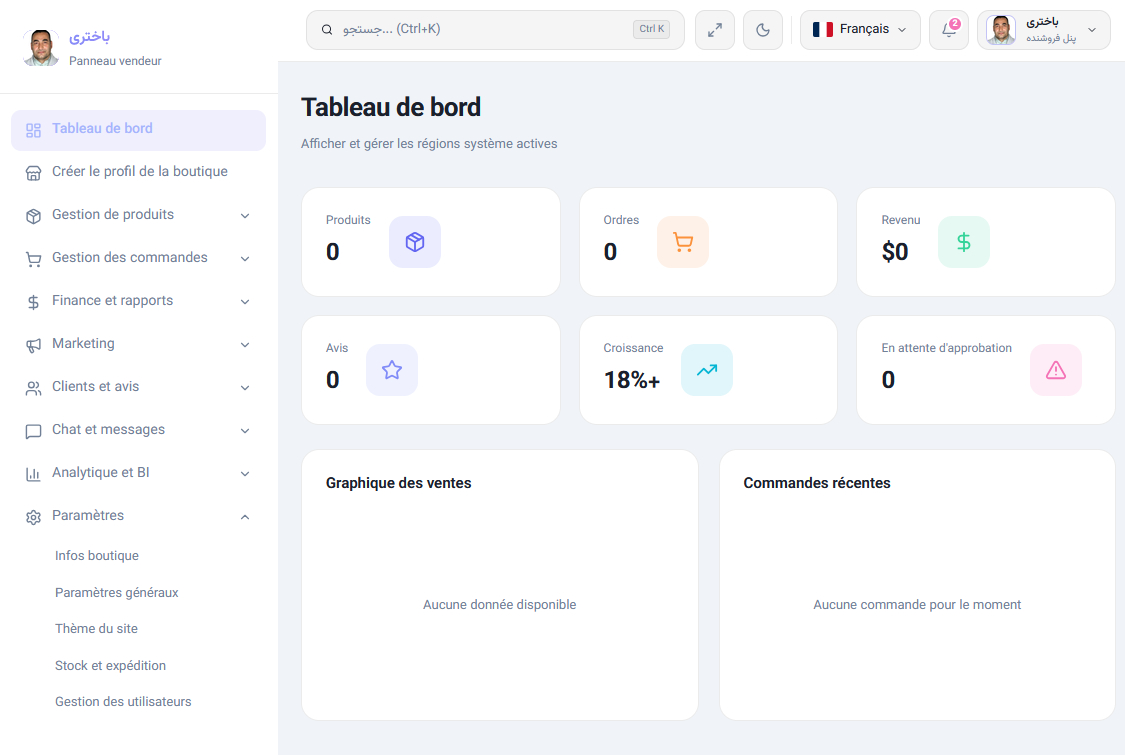The width and height of the screenshot is (1125, 755).
Task: Open Stock et expédition submenu item
Action: (x=110, y=665)
